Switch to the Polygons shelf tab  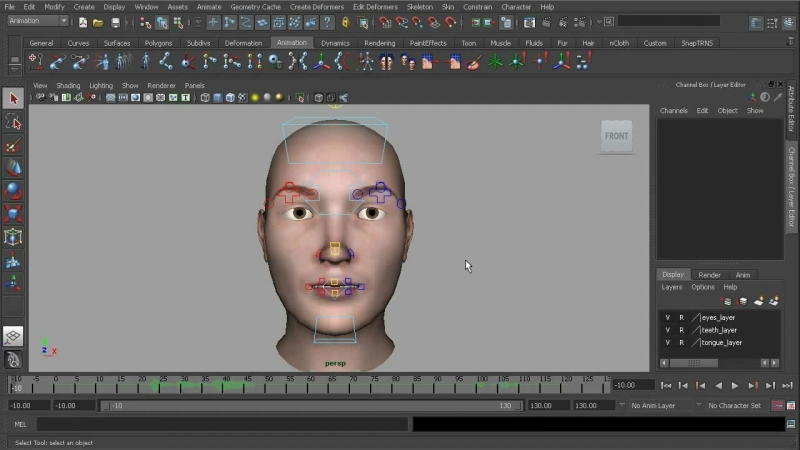point(158,43)
